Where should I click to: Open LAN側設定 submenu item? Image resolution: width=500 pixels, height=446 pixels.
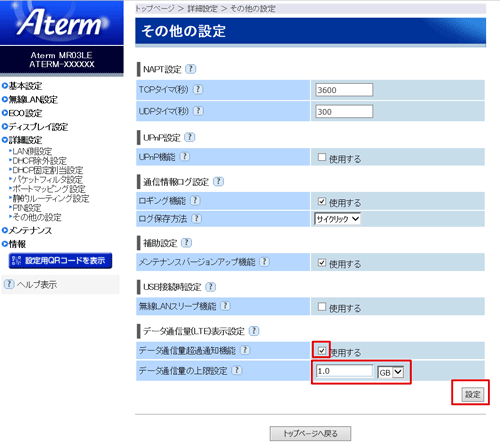[31, 151]
